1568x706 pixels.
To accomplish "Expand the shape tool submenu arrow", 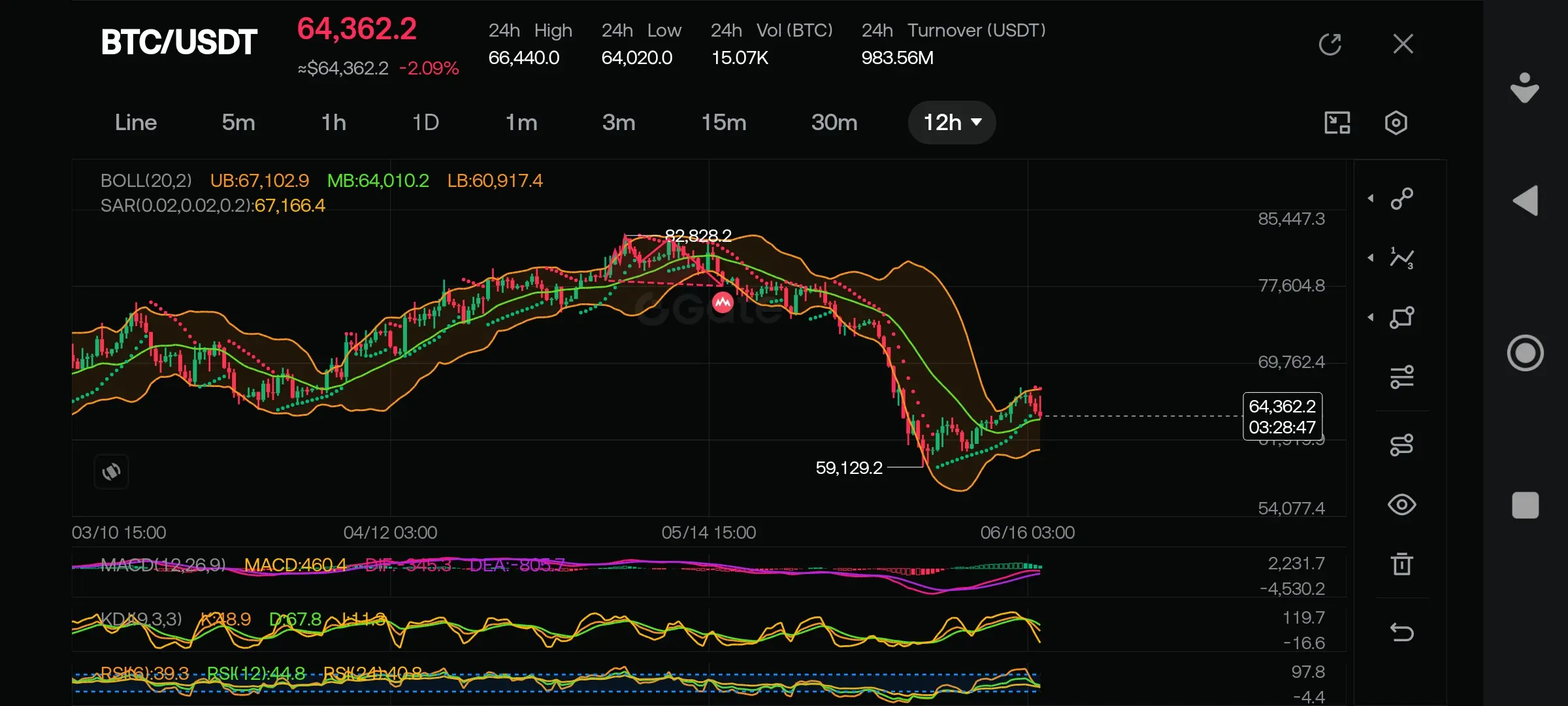I will 1371,318.
